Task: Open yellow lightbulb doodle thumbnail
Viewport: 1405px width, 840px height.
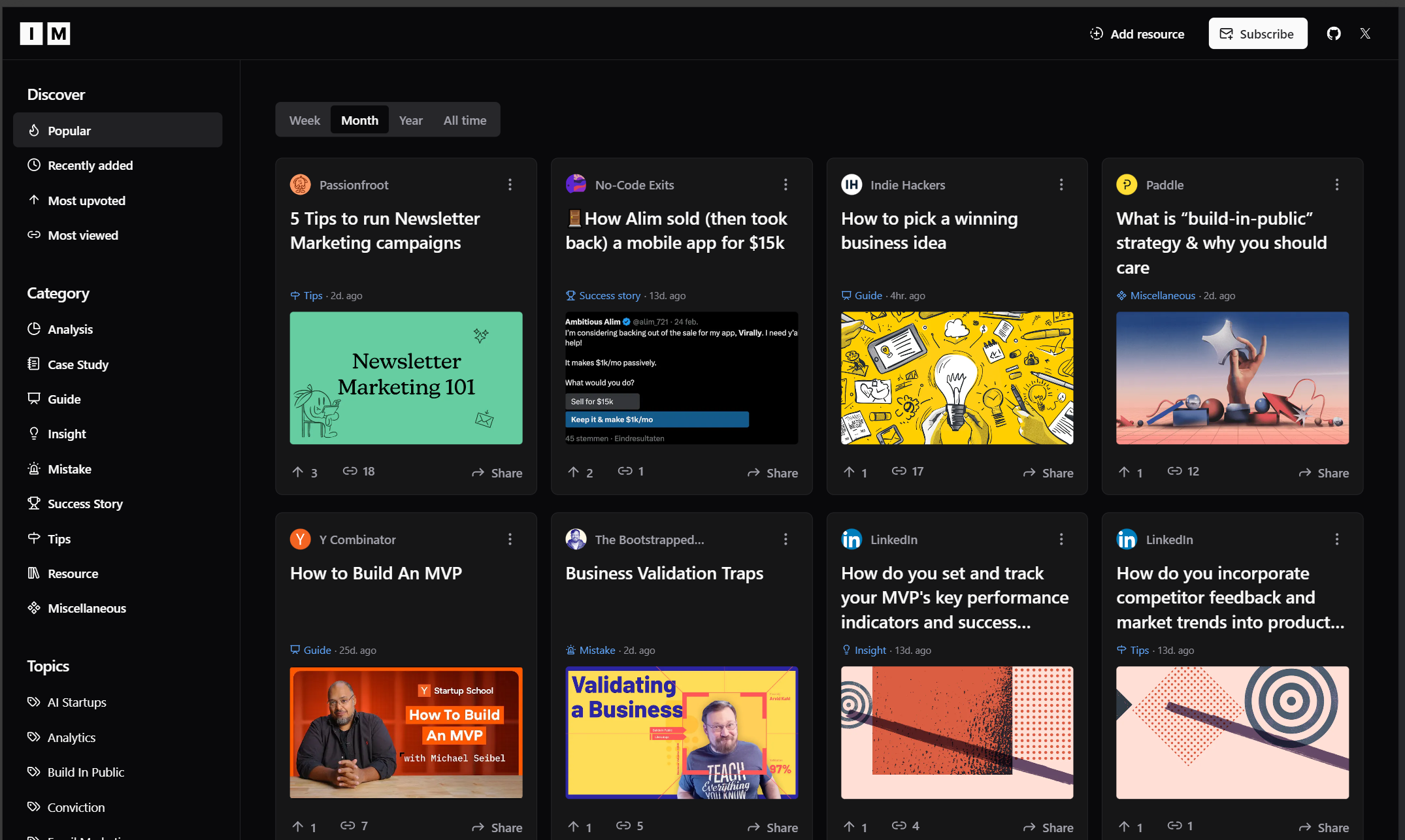Action: [x=957, y=378]
